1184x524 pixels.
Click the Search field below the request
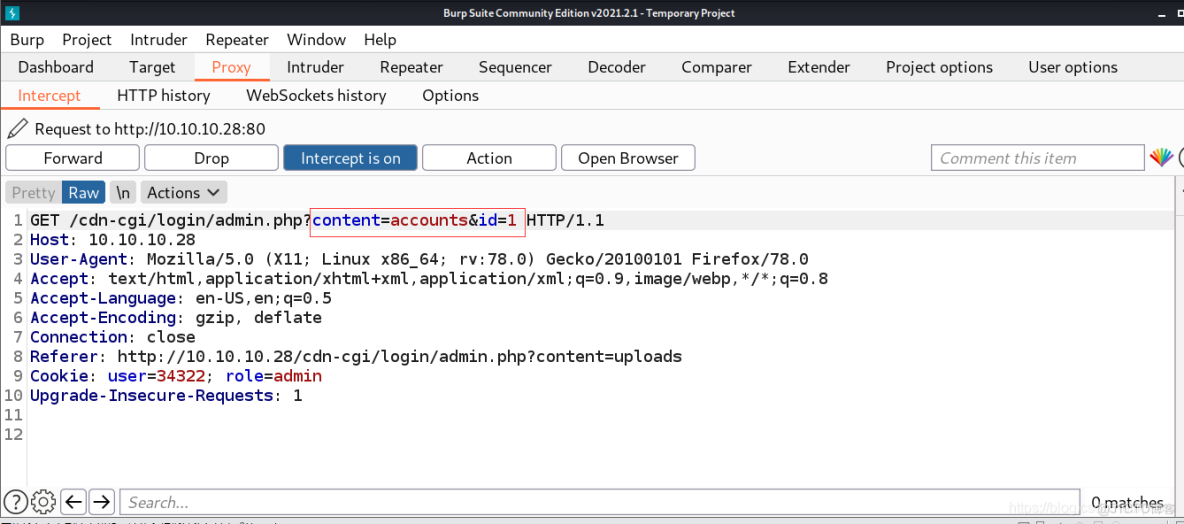(600, 502)
